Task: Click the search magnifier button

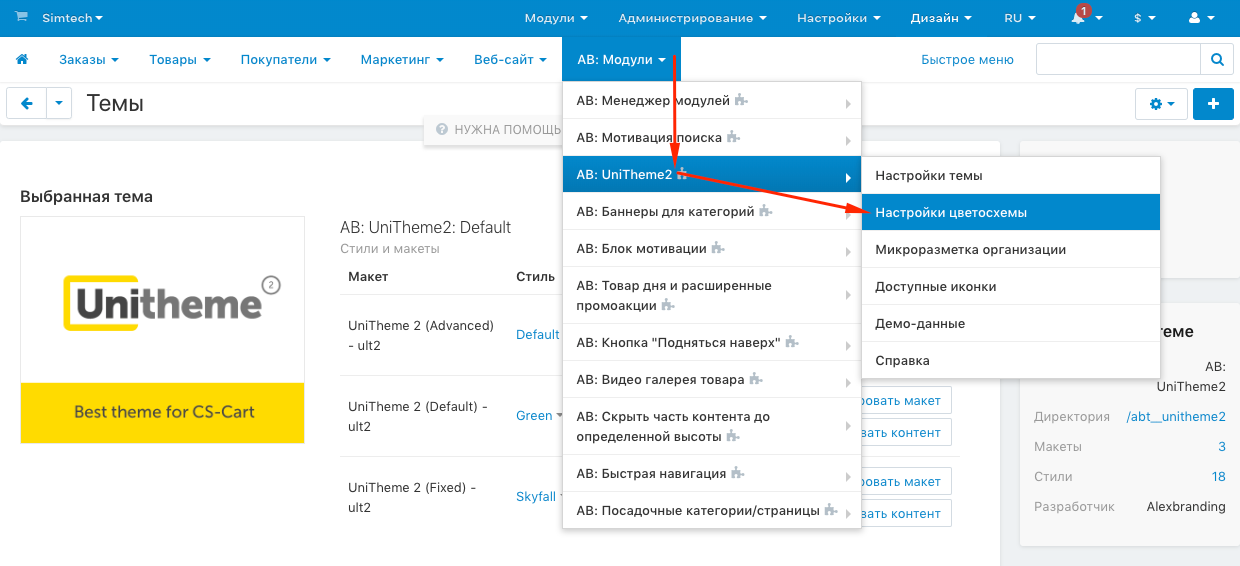Action: pyautogui.click(x=1217, y=60)
